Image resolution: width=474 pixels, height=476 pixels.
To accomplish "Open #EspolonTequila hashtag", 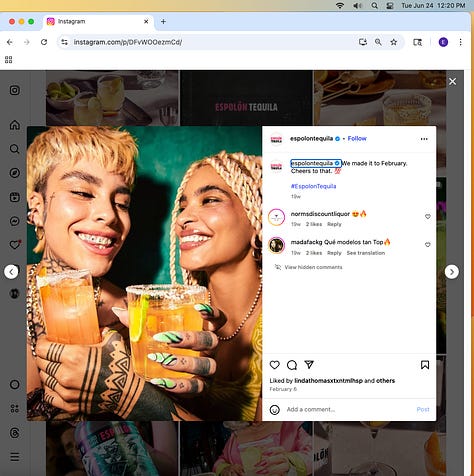I will (x=313, y=186).
